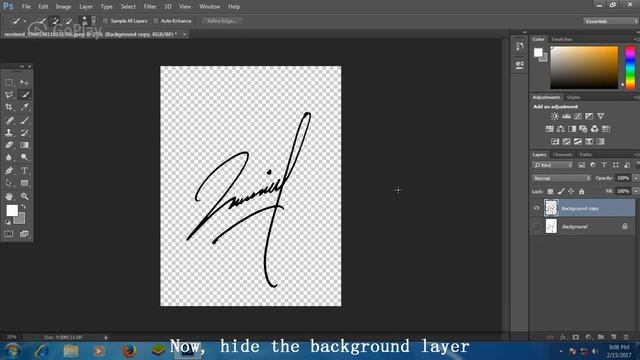Select the Clone Stamp tool
The width and height of the screenshot is (640, 360).
click(x=9, y=133)
